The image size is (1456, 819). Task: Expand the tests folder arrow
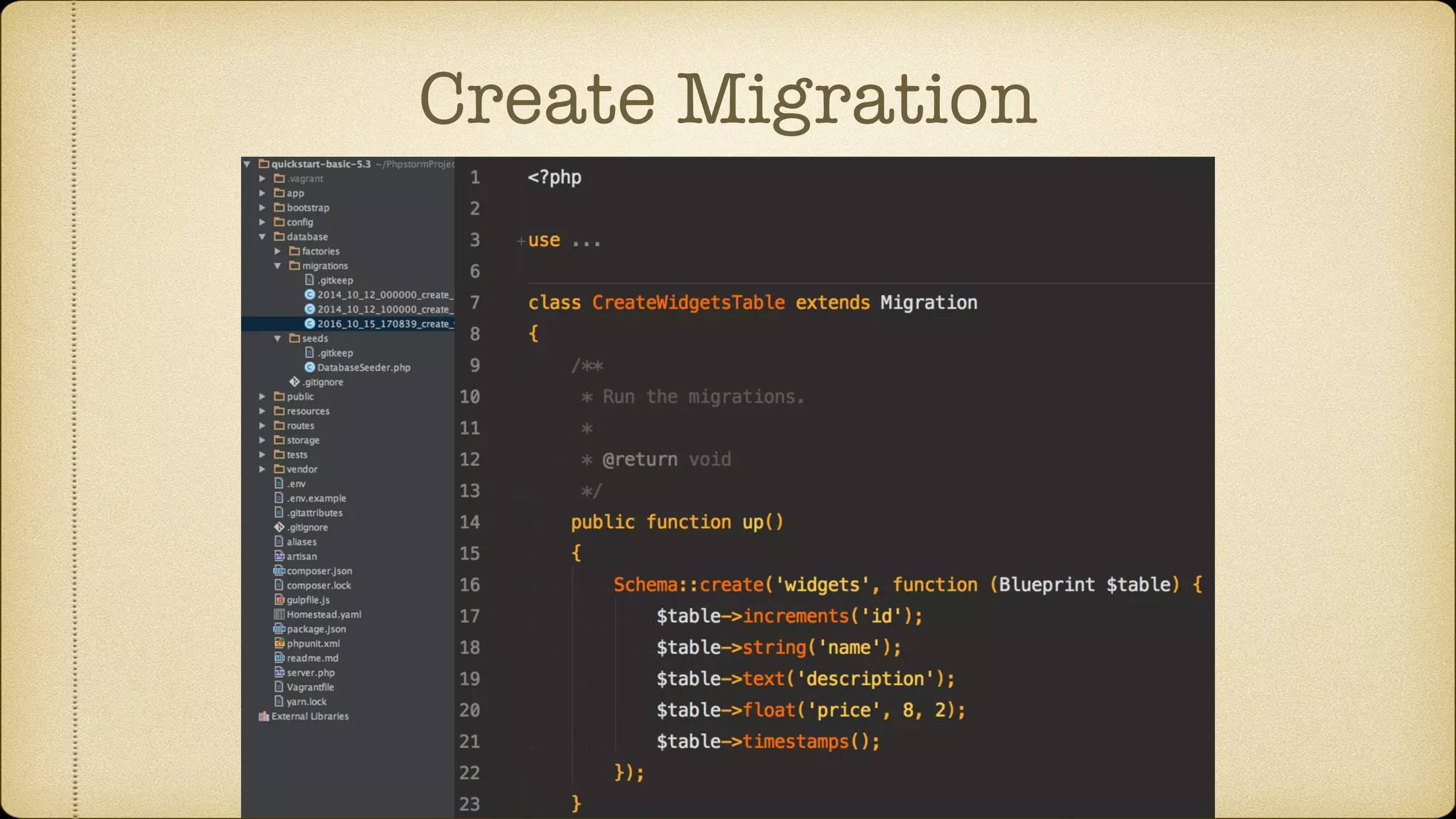click(x=262, y=455)
